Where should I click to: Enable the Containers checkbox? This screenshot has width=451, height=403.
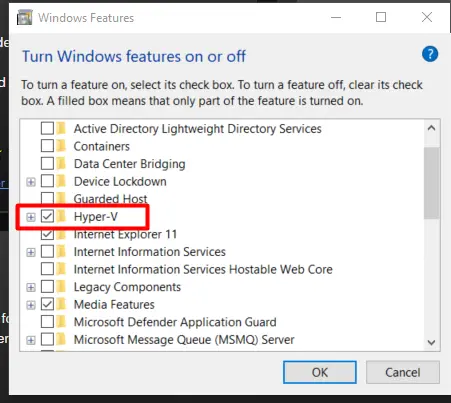pos(47,146)
